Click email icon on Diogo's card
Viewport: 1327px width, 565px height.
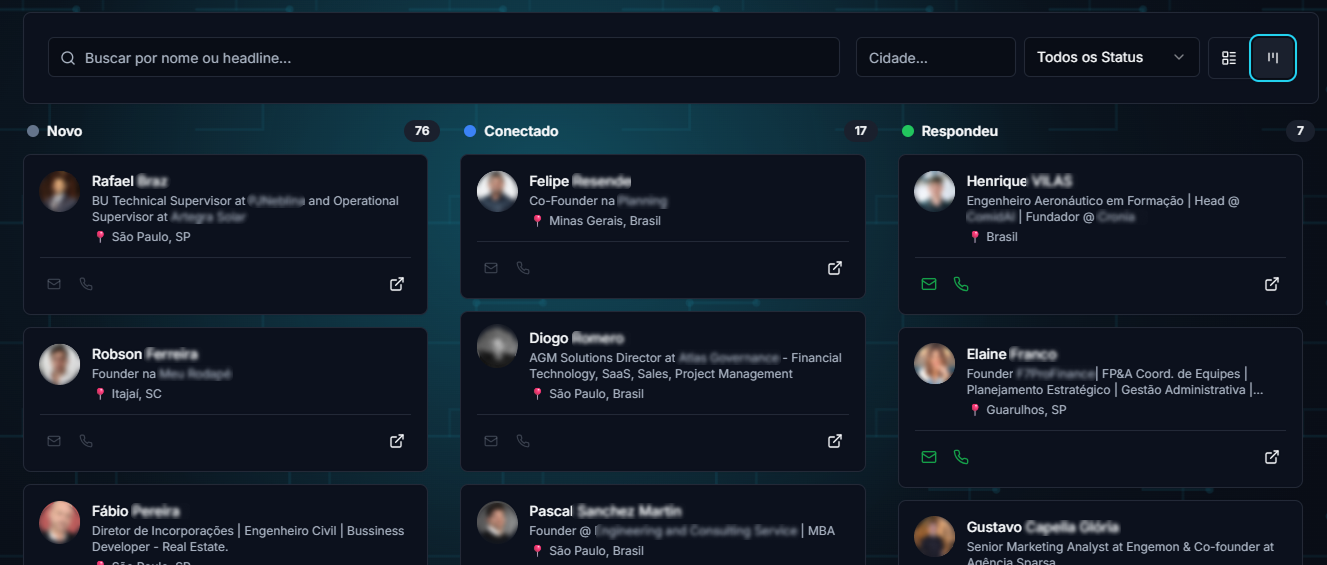491,441
